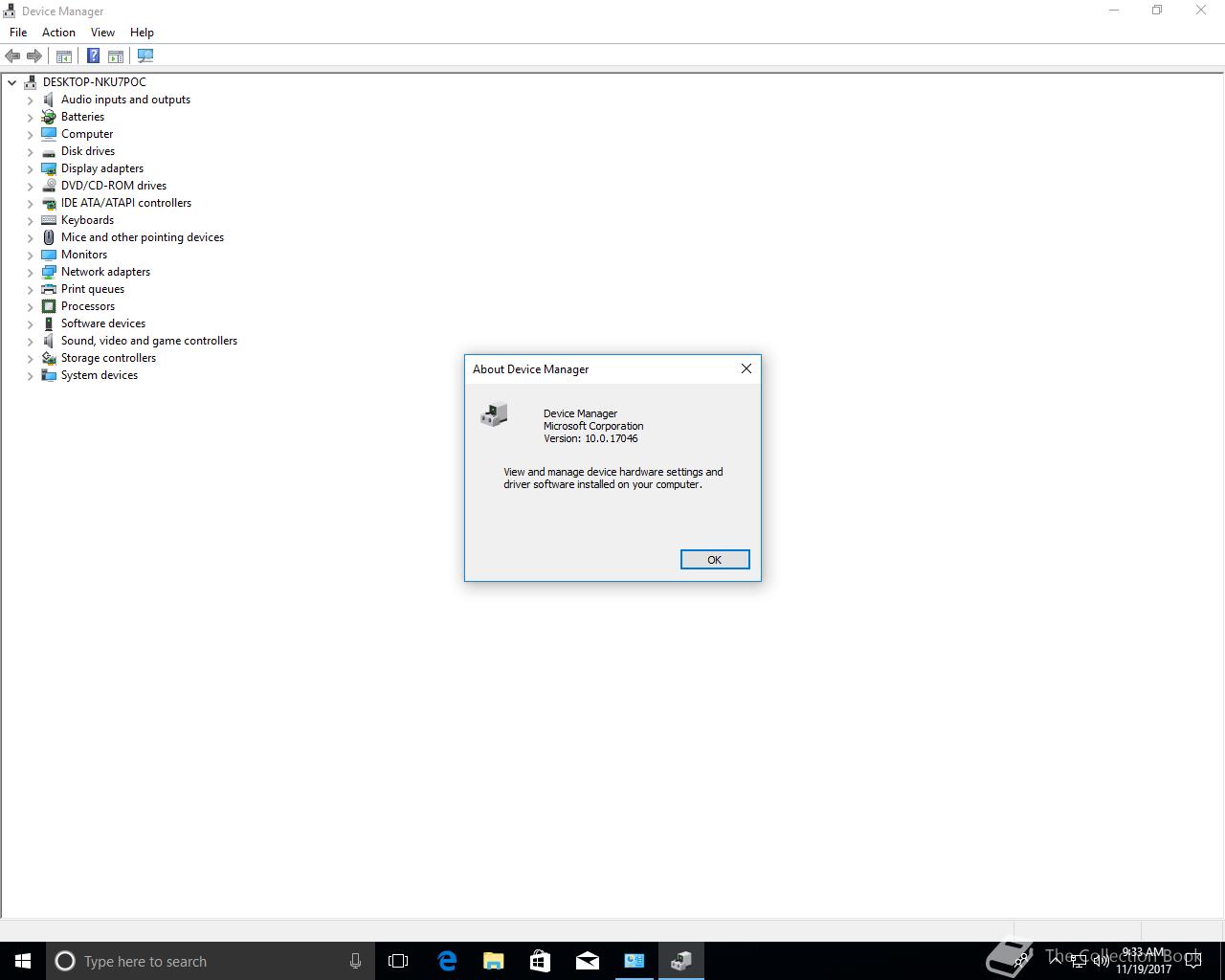1225x980 pixels.
Task: Click the microphone icon in search box
Action: click(355, 961)
